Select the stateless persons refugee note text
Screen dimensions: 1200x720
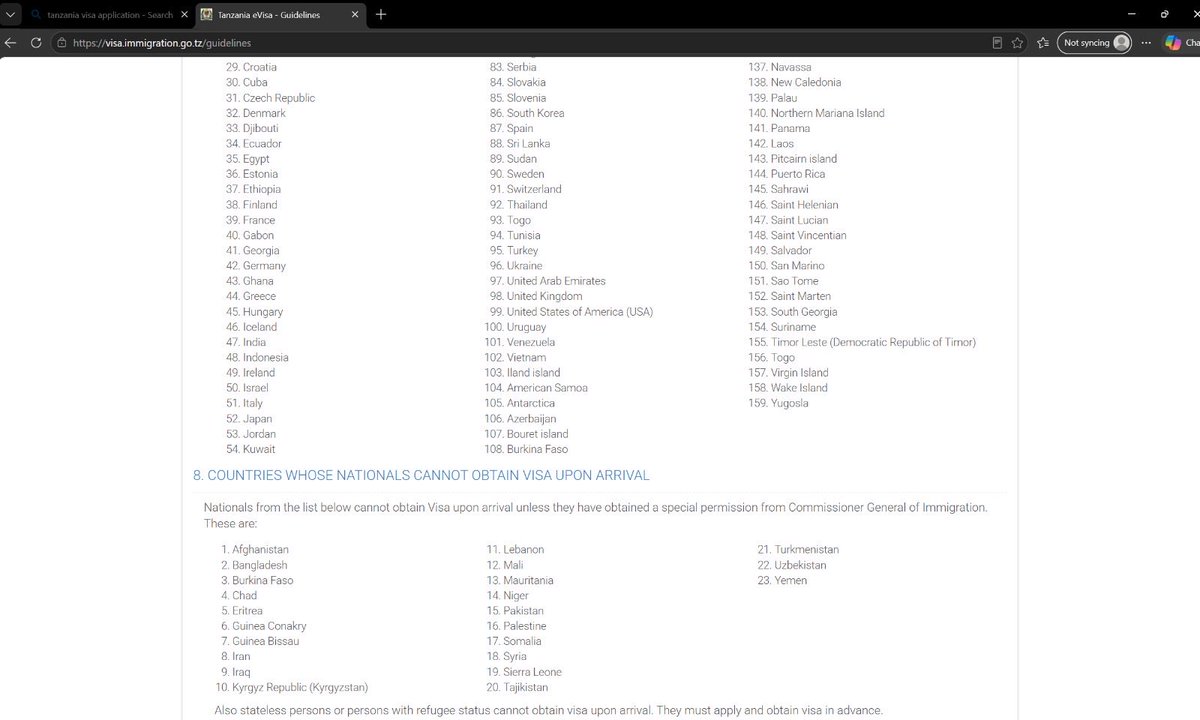click(549, 710)
